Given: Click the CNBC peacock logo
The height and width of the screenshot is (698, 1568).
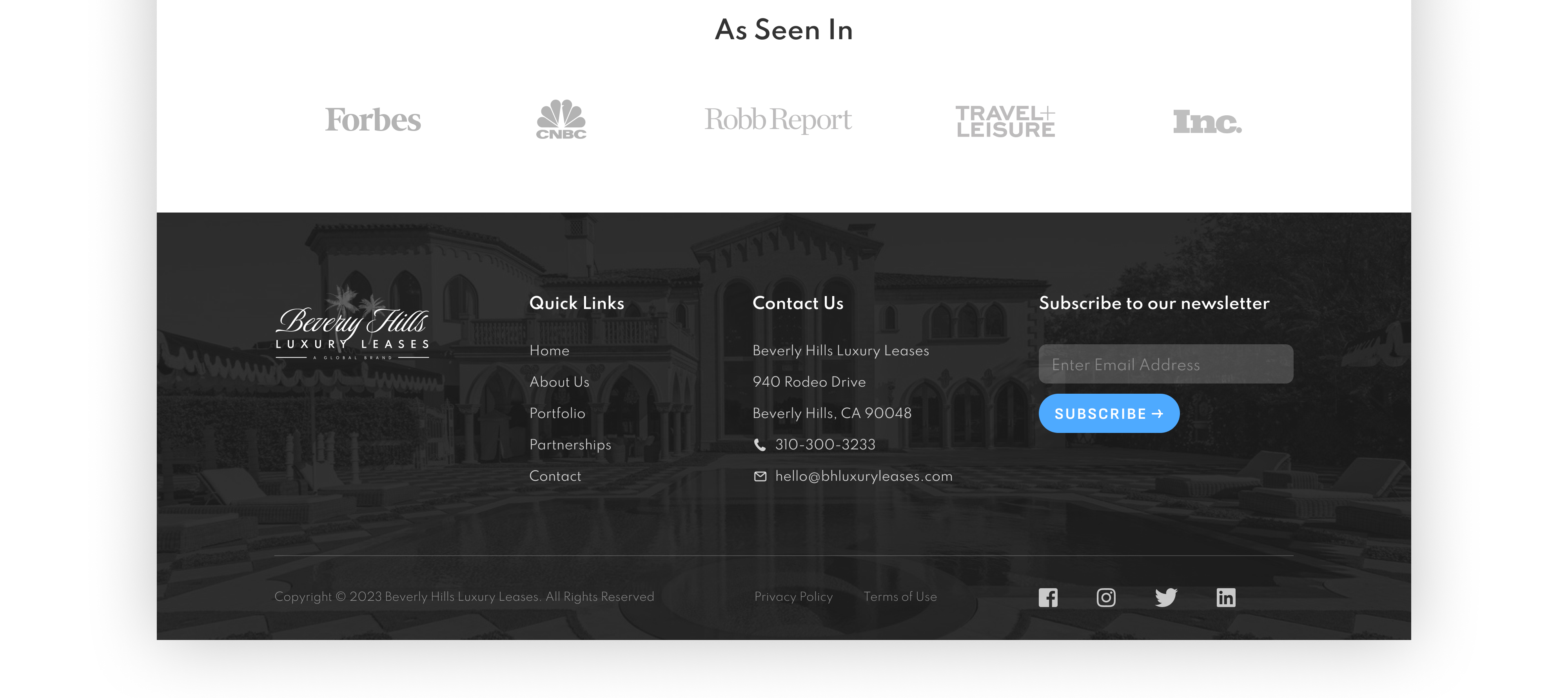Looking at the screenshot, I should coord(561,119).
